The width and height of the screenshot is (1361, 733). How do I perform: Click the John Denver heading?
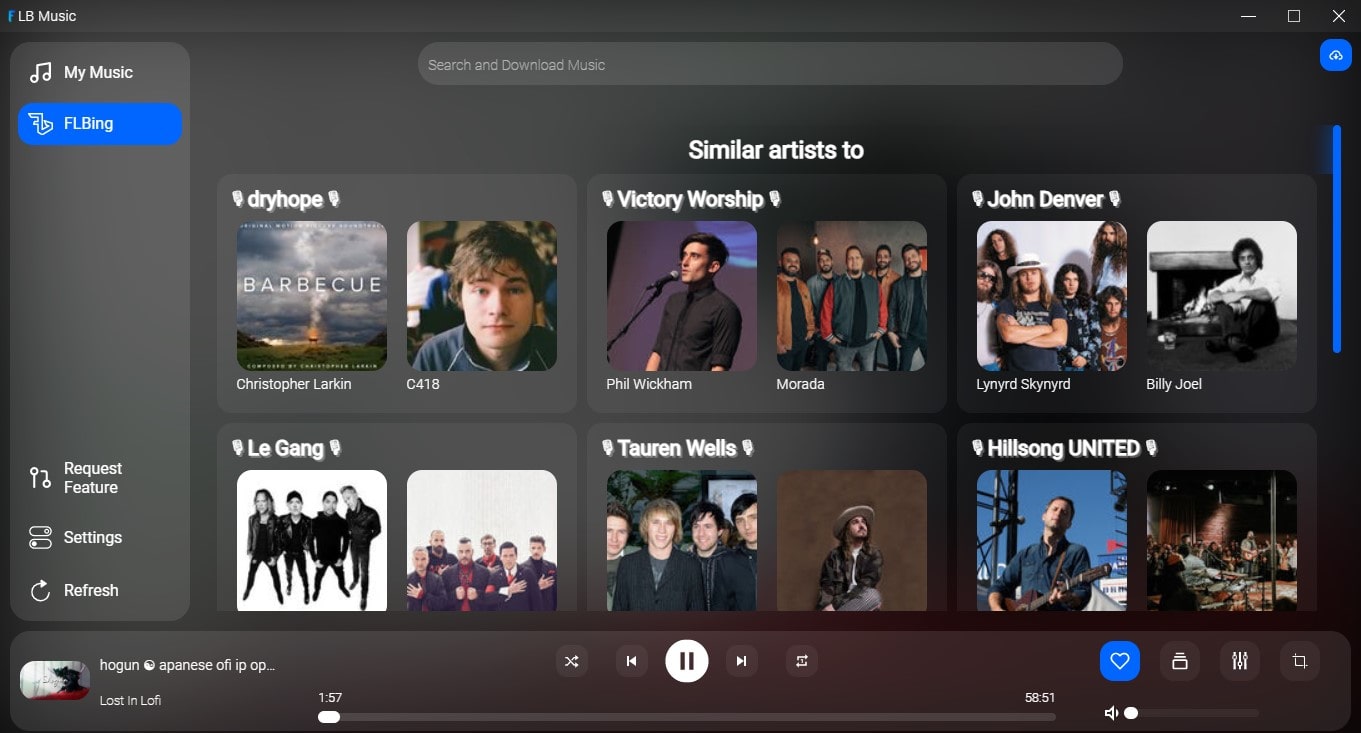(1046, 199)
